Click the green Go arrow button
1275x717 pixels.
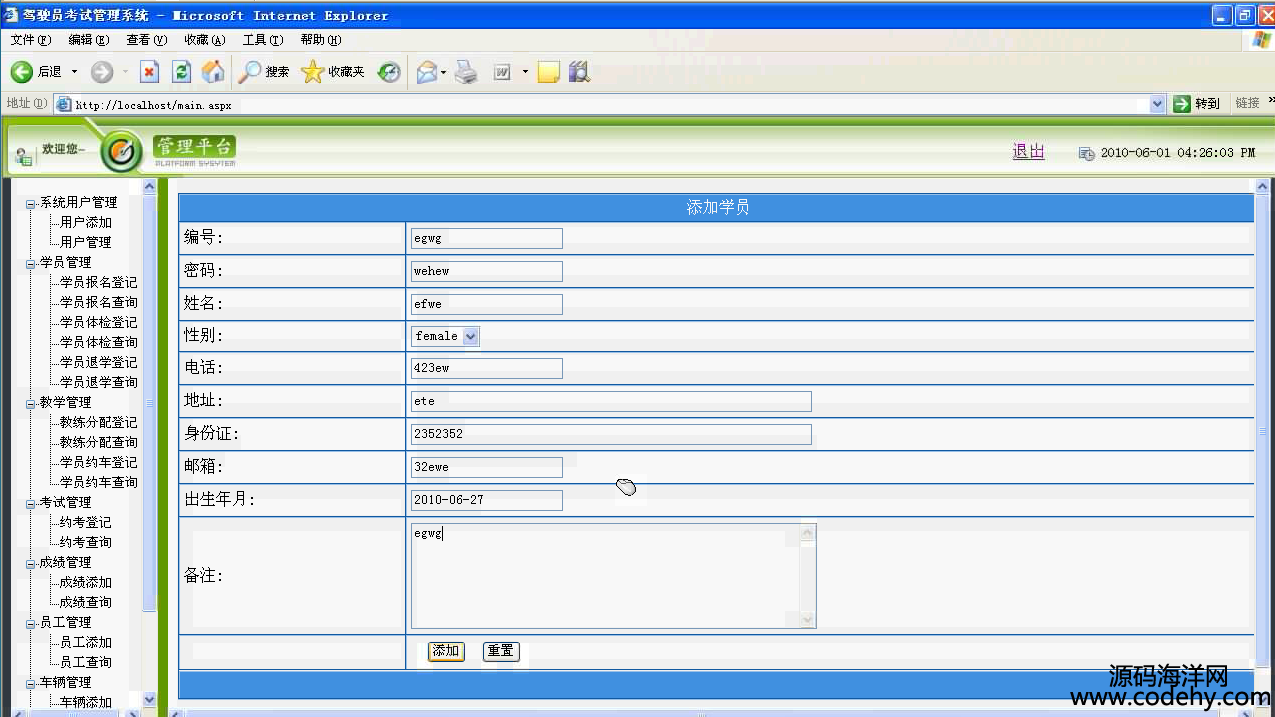[1182, 104]
